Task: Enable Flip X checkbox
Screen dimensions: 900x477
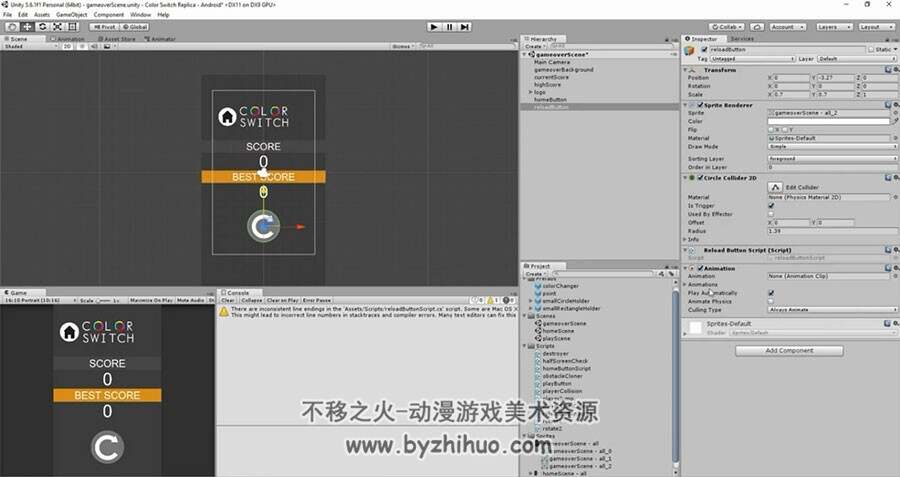Action: pyautogui.click(x=771, y=130)
